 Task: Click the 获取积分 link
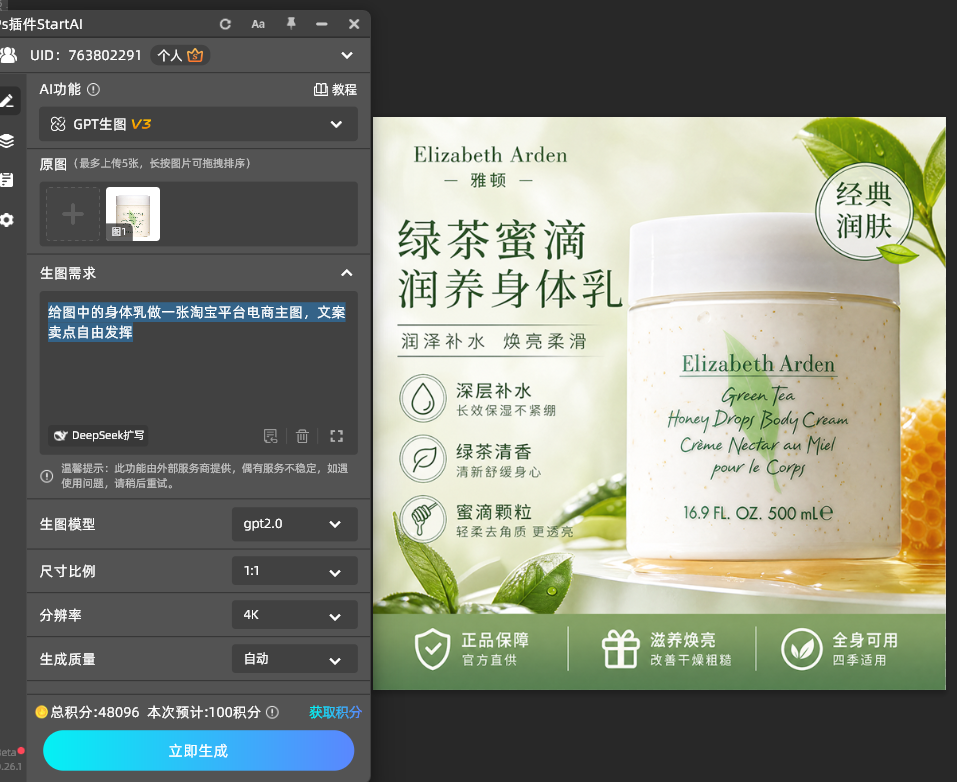[x=335, y=712]
